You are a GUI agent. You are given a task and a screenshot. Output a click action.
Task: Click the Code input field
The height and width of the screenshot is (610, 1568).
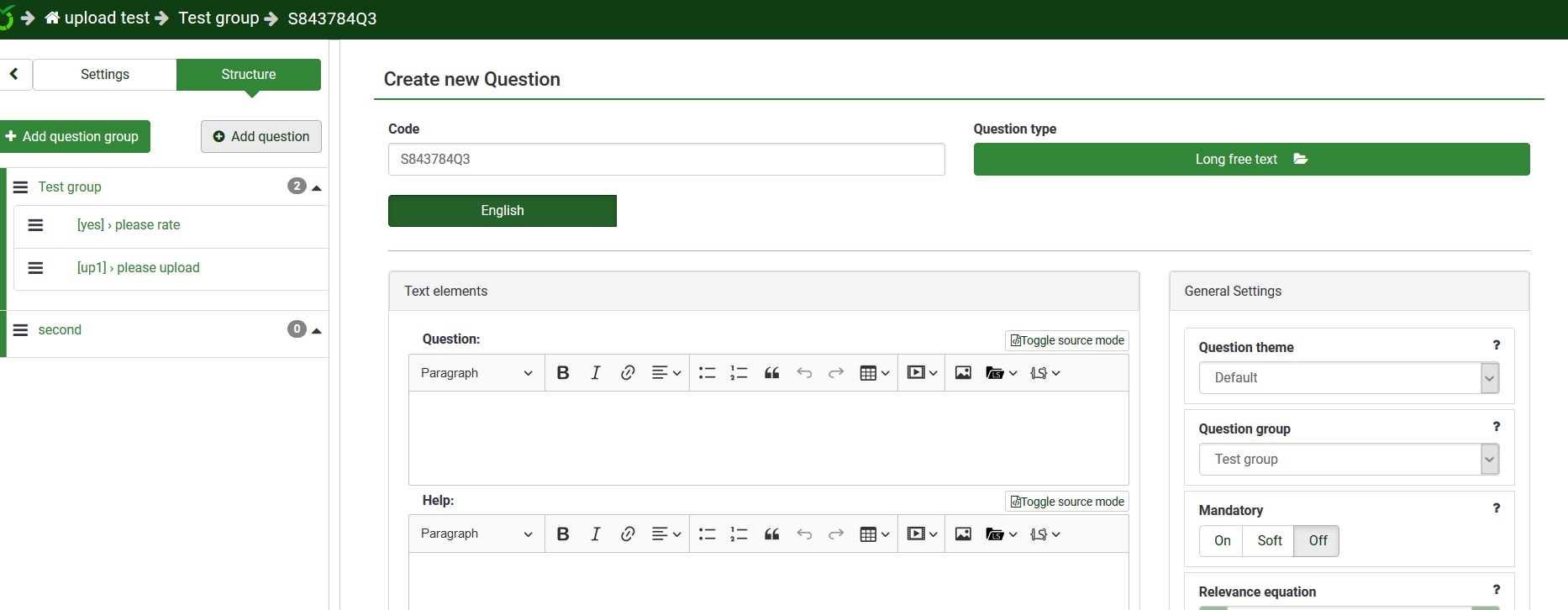pyautogui.click(x=666, y=160)
